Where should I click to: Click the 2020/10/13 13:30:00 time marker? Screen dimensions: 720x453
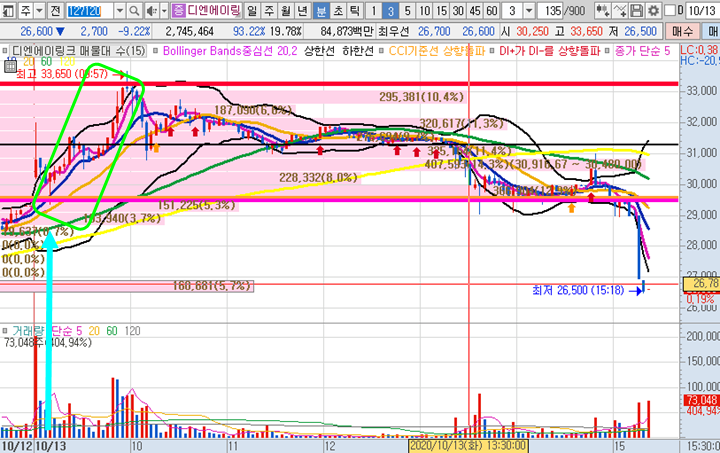(468, 446)
